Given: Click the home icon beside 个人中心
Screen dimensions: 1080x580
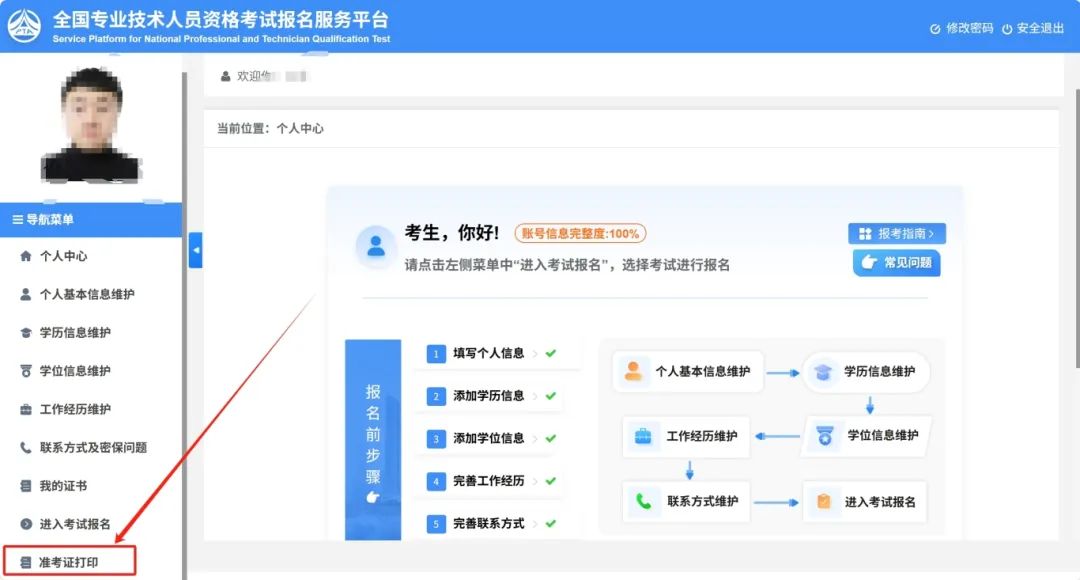Looking at the screenshot, I should (x=26, y=256).
